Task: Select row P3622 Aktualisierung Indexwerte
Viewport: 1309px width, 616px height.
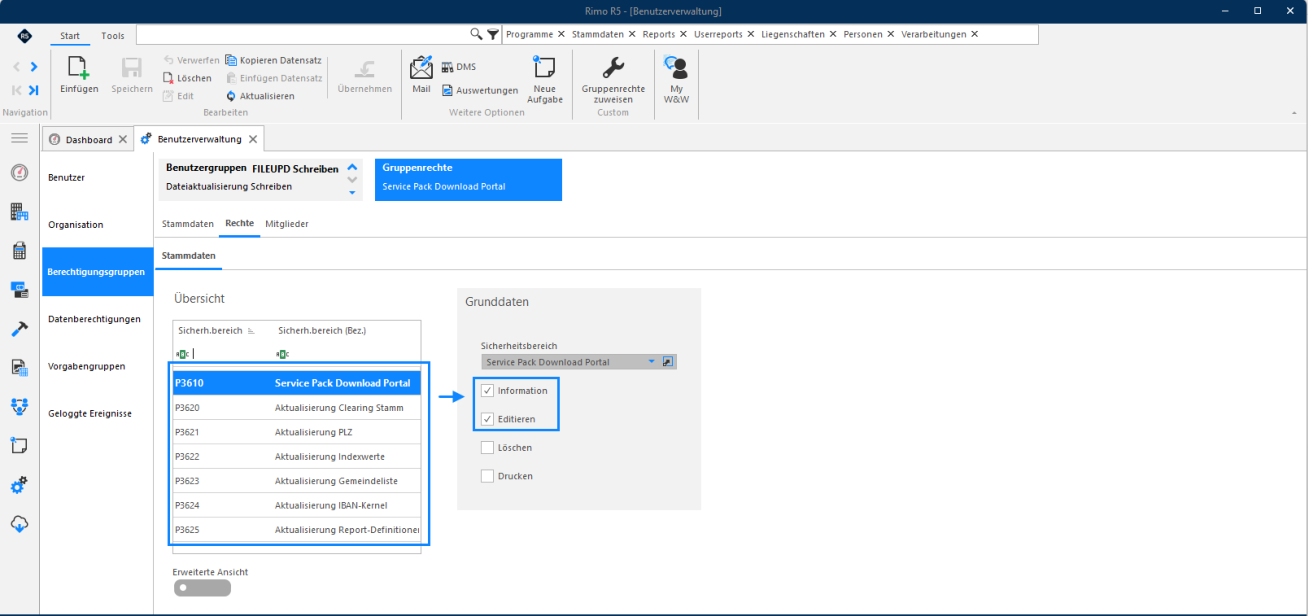Action: pos(297,457)
